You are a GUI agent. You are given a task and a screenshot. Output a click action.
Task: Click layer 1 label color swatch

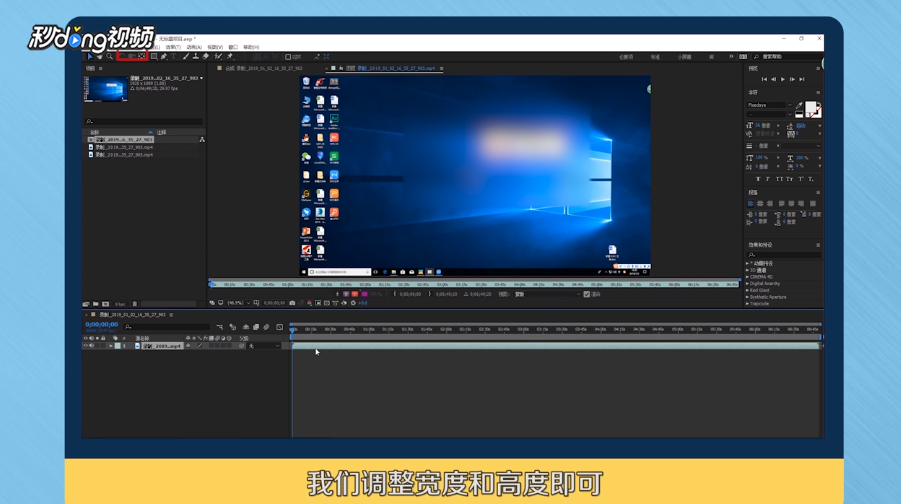click(x=118, y=346)
